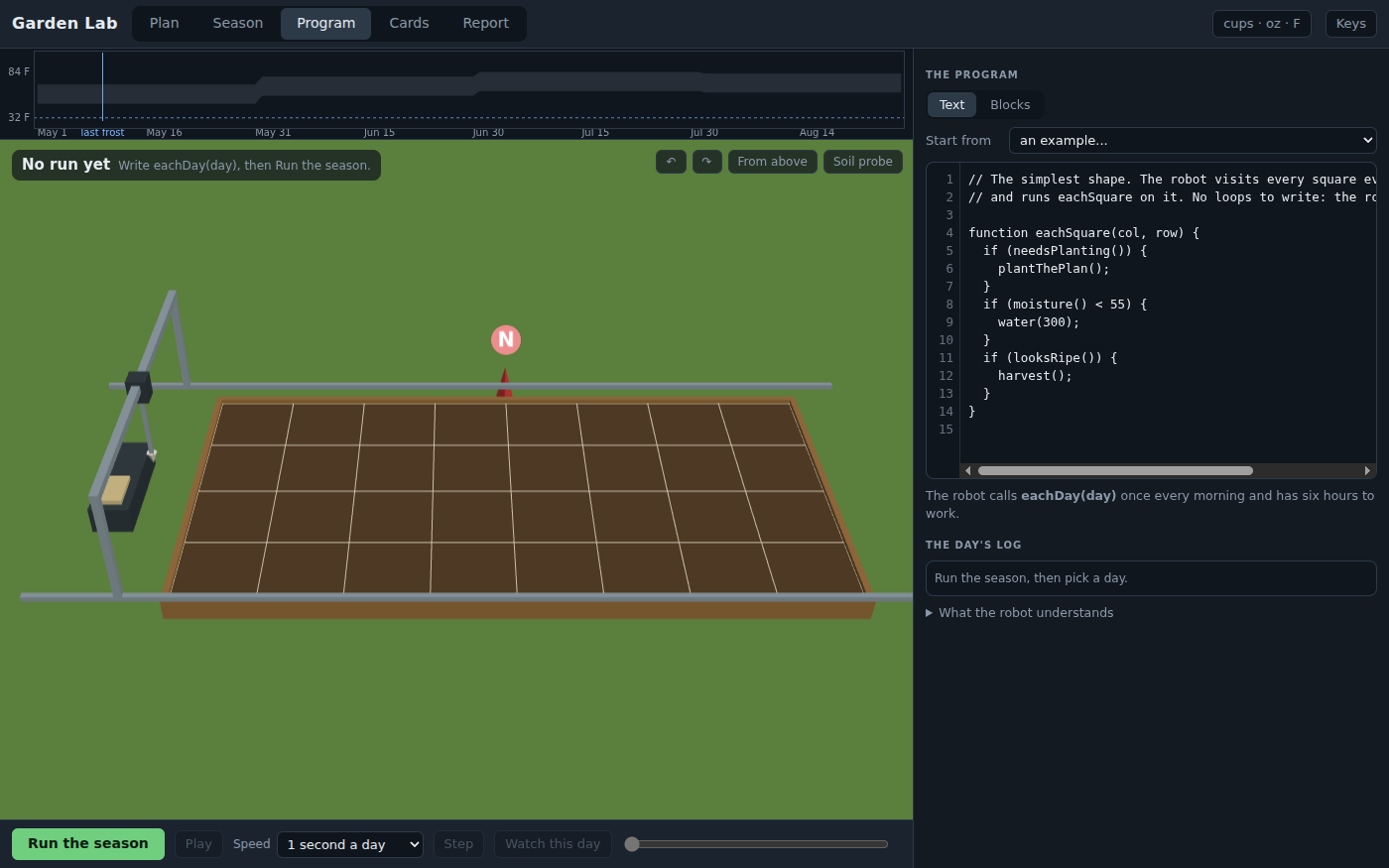Expand 'What the robot understands' section
The height and width of the screenshot is (868, 1389).
point(1020,613)
